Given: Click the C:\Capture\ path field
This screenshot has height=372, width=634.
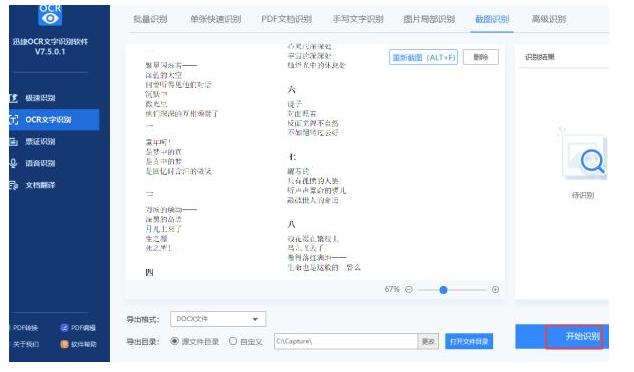Looking at the screenshot, I should [346, 342].
